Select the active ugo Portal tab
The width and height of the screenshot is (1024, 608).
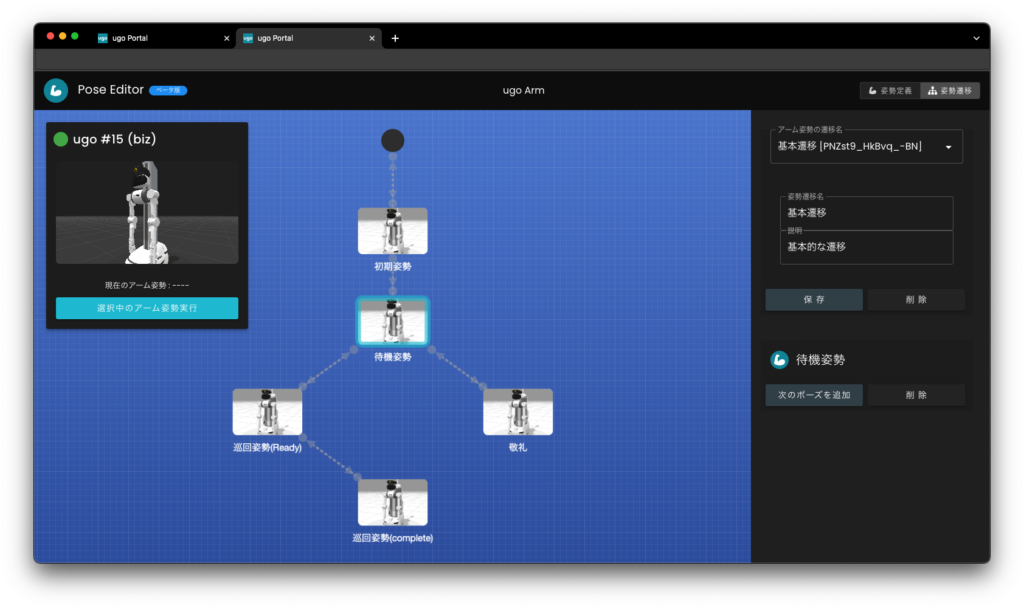[308, 39]
